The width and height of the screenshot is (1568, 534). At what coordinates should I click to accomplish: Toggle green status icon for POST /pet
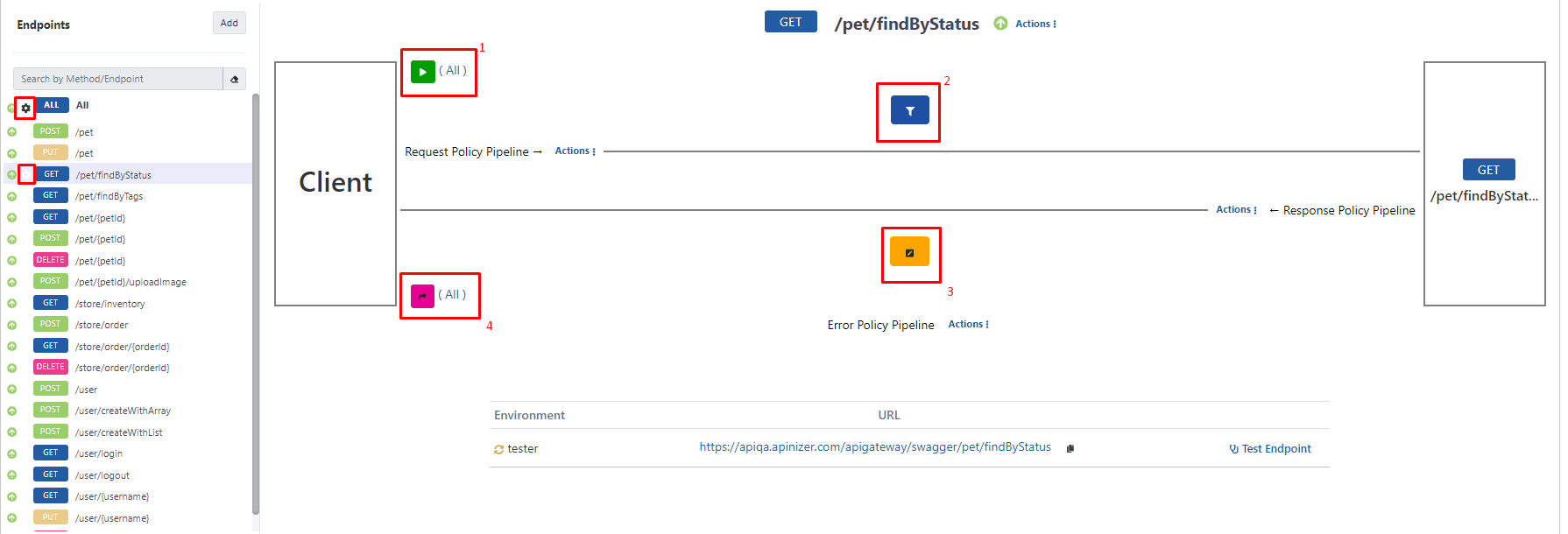(x=12, y=132)
